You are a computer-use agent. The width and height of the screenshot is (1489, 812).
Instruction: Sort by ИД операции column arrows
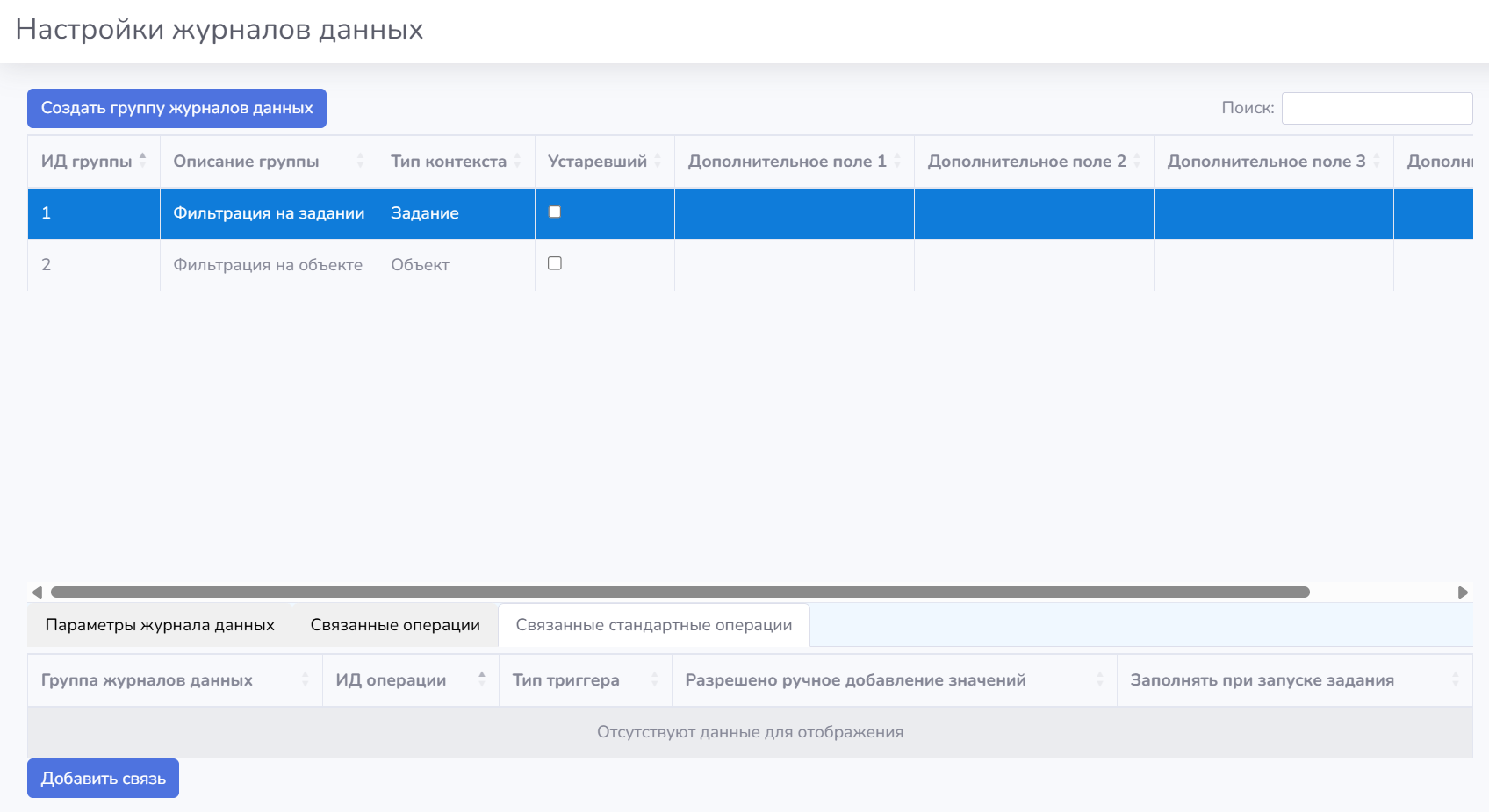(x=482, y=679)
